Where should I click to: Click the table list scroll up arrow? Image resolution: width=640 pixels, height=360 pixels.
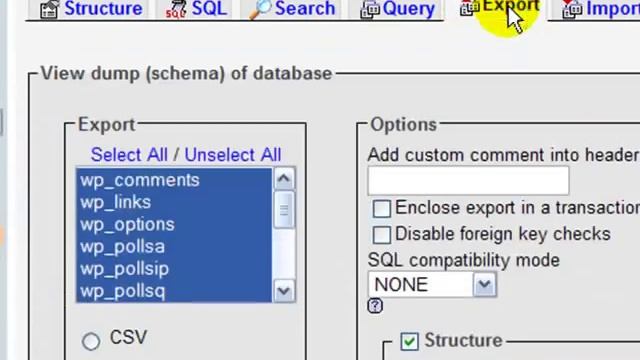(284, 178)
